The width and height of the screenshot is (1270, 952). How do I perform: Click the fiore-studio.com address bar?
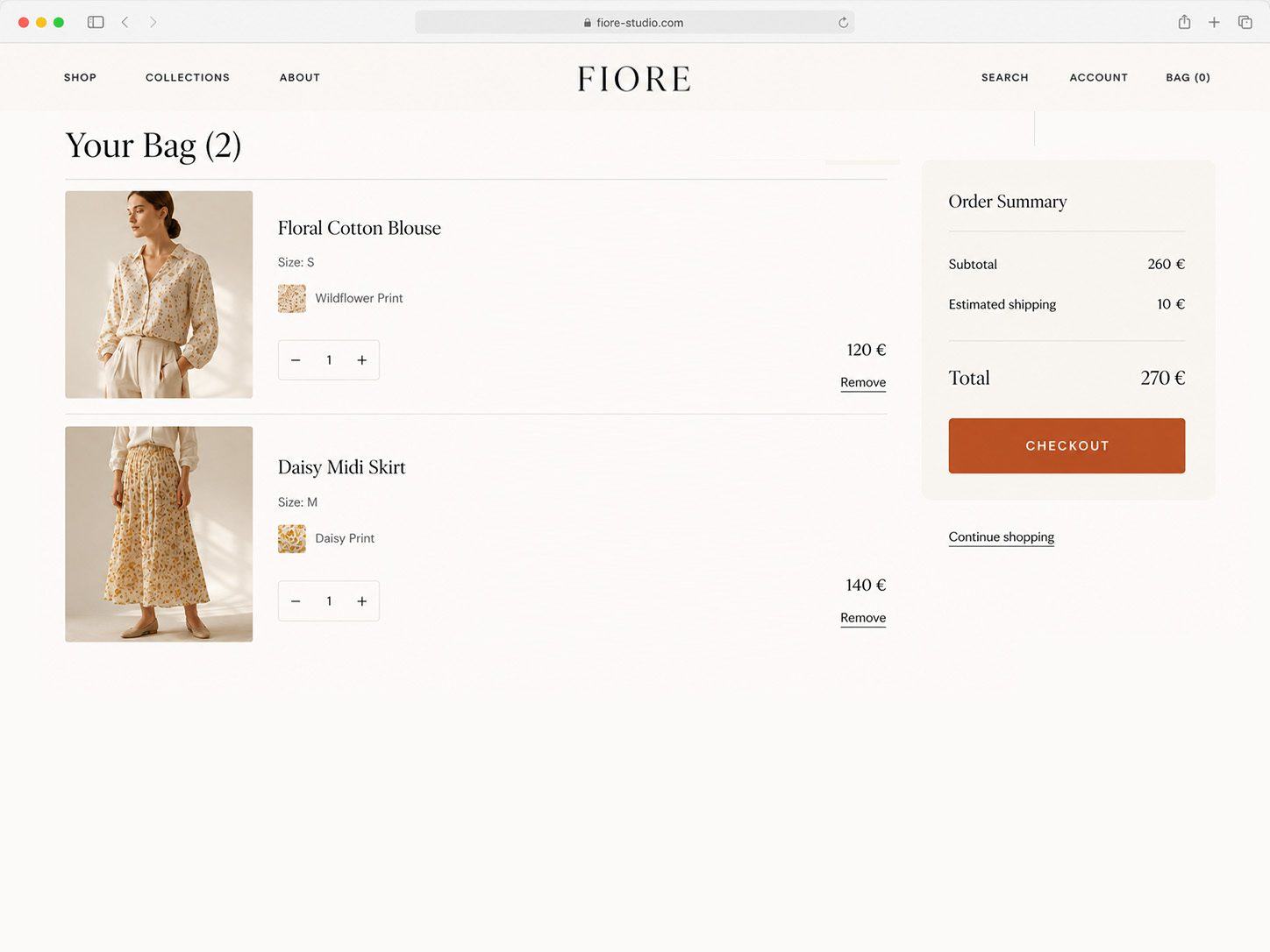pos(634,23)
